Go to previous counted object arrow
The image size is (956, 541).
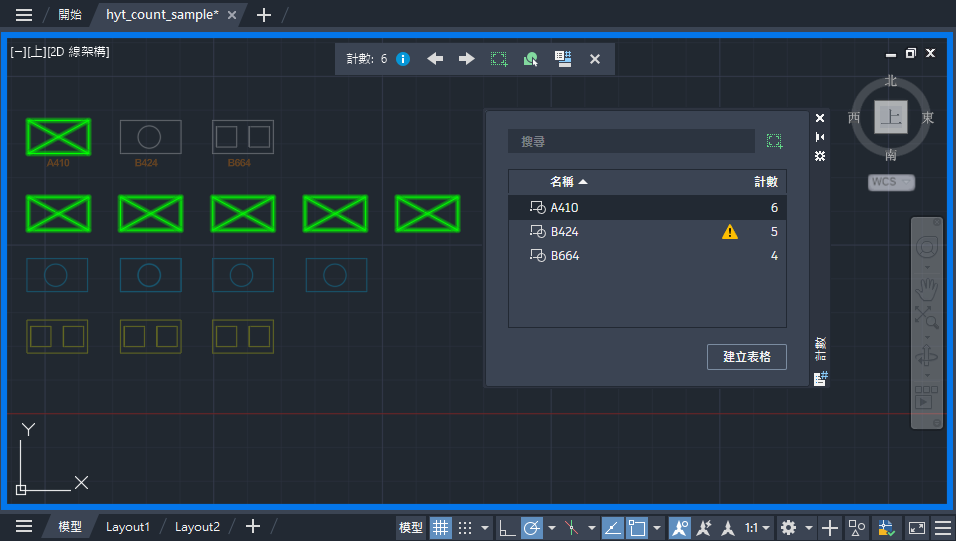(435, 59)
